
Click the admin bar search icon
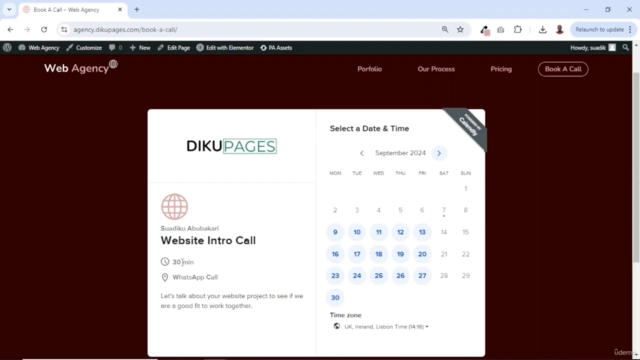[625, 48]
